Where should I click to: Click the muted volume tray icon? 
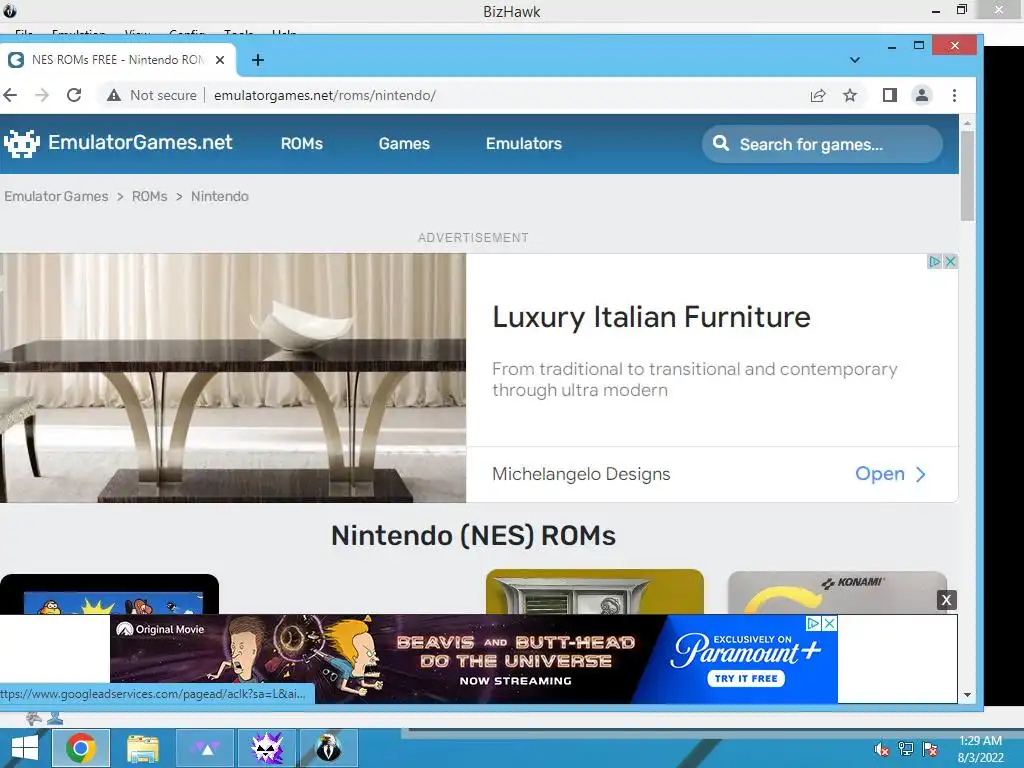pyautogui.click(x=882, y=749)
